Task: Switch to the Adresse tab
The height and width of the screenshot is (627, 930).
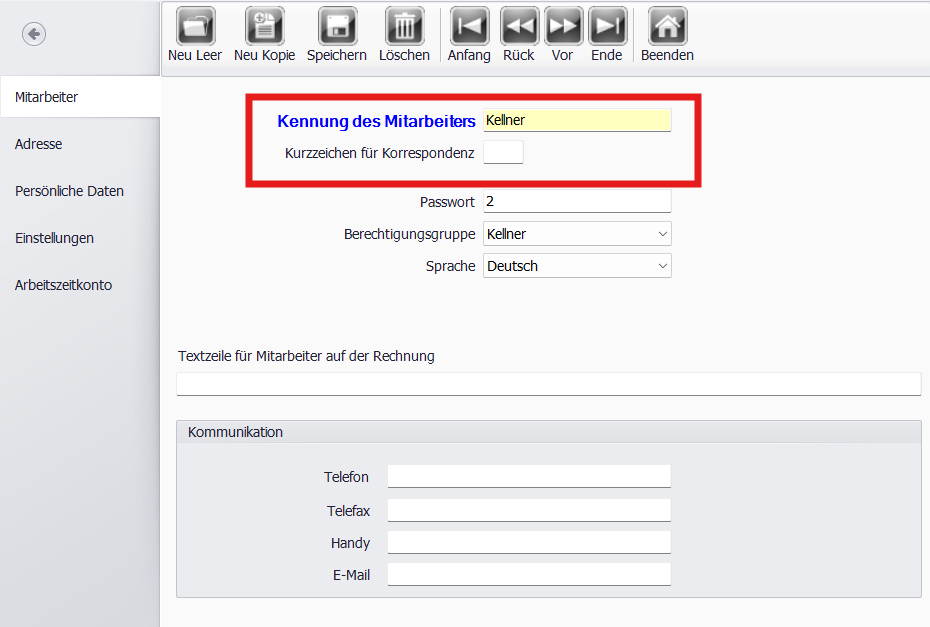Action: [x=80, y=144]
